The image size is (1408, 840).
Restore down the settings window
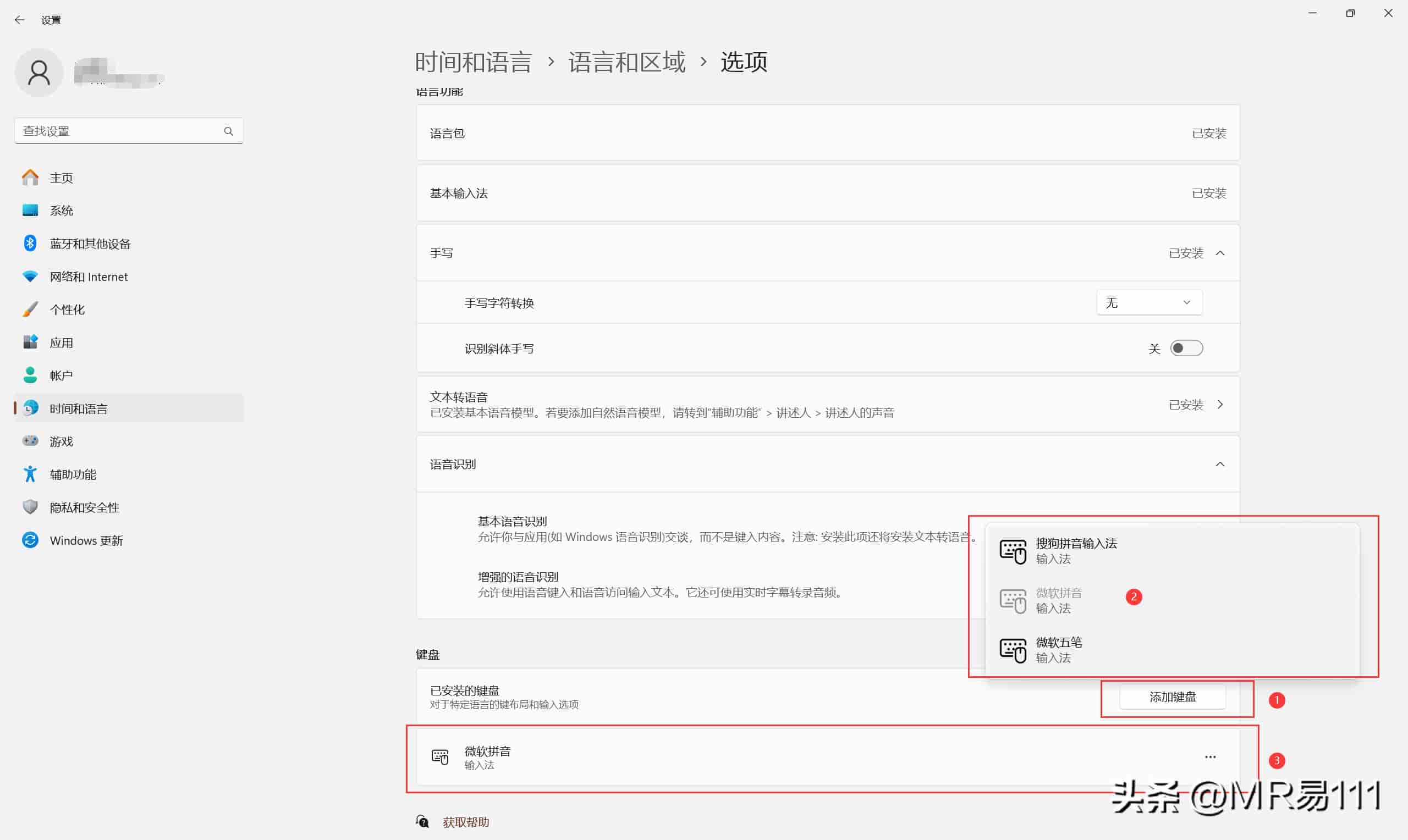point(1350,13)
